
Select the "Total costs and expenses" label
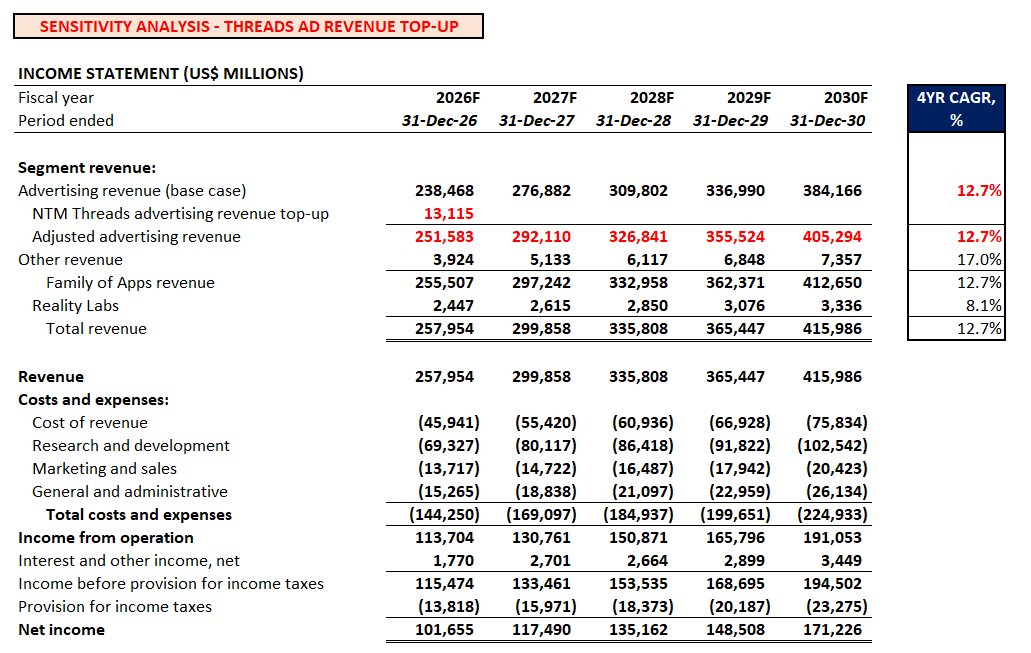coord(139,515)
